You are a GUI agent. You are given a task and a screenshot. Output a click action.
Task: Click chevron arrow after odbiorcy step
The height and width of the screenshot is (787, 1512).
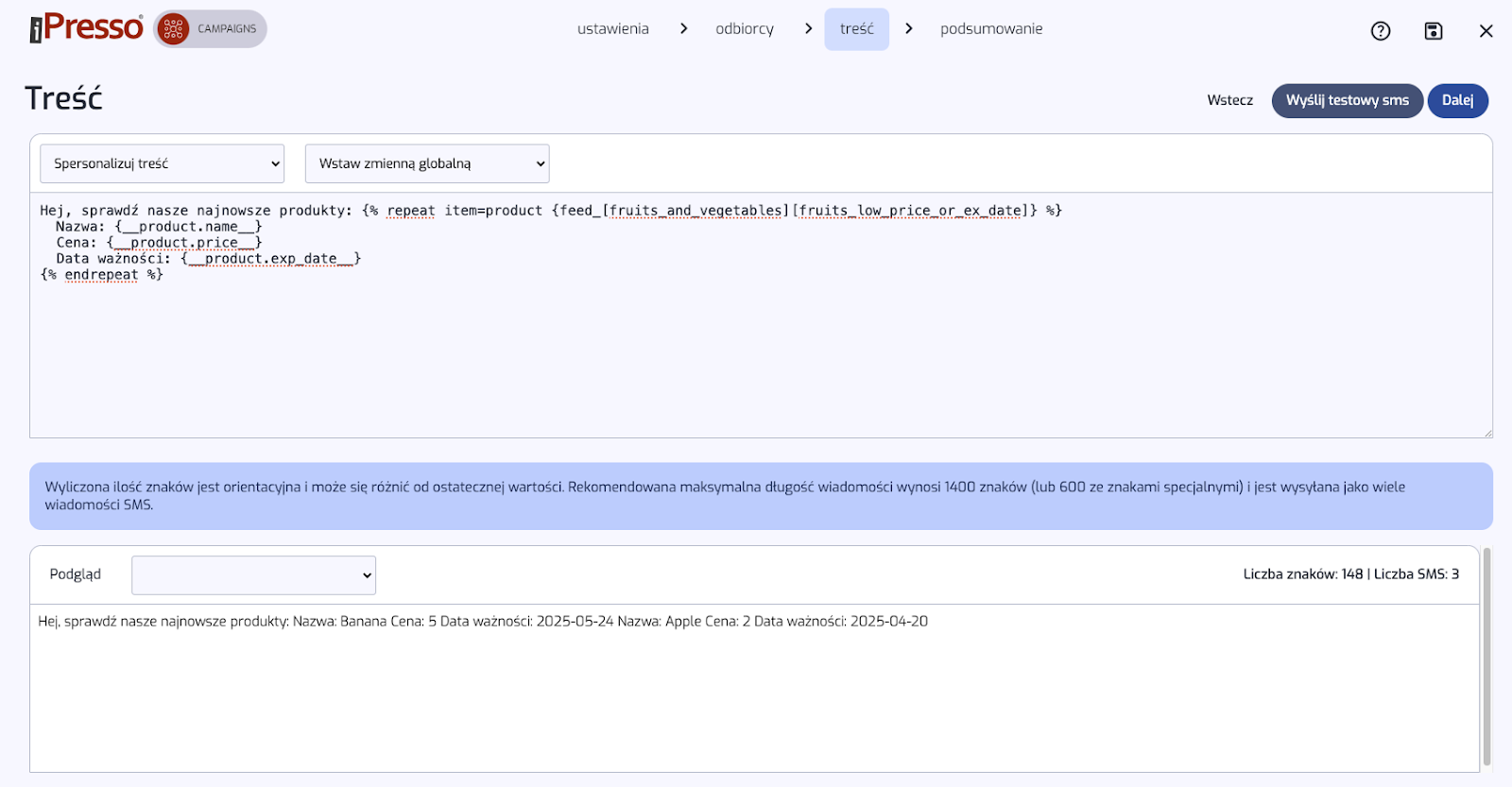[808, 29]
